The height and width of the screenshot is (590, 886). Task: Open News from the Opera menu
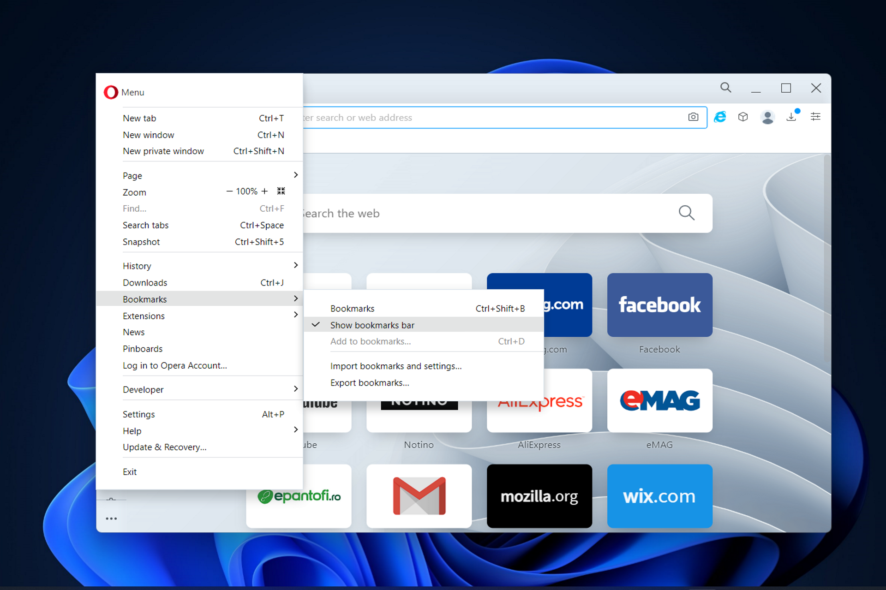(x=199, y=332)
